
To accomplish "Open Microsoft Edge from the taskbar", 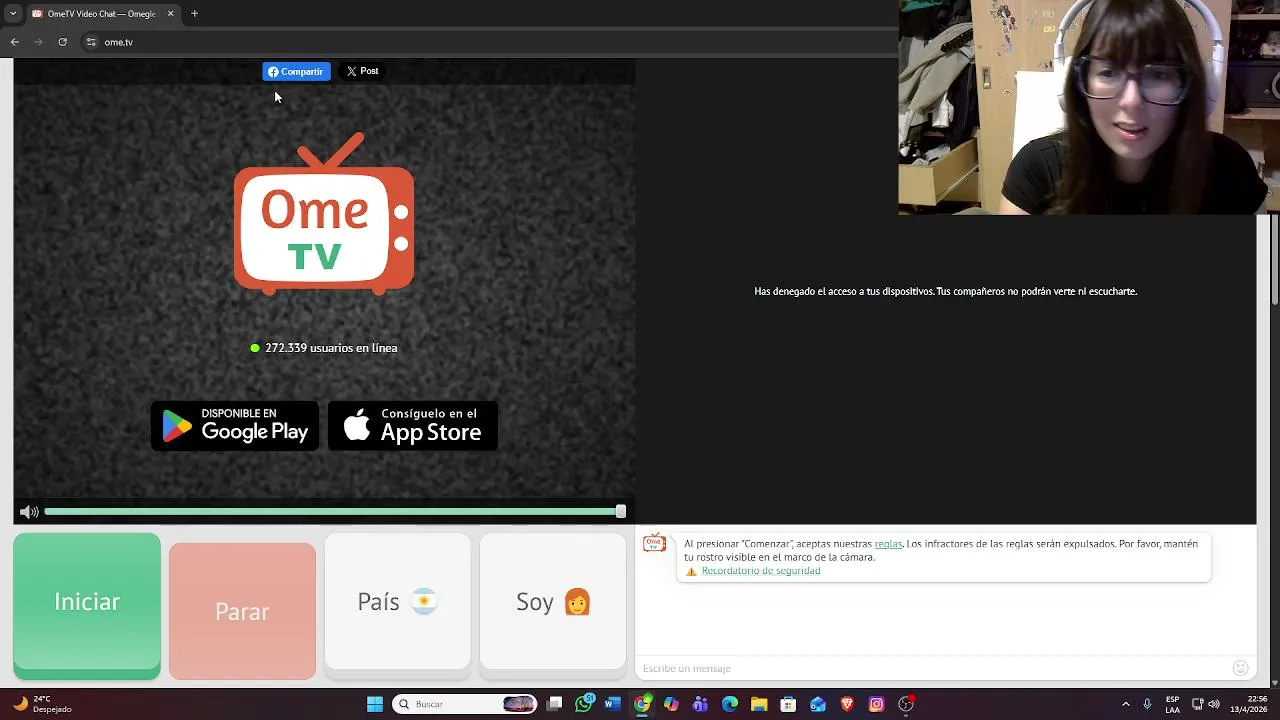I will pyautogui.click(x=730, y=704).
